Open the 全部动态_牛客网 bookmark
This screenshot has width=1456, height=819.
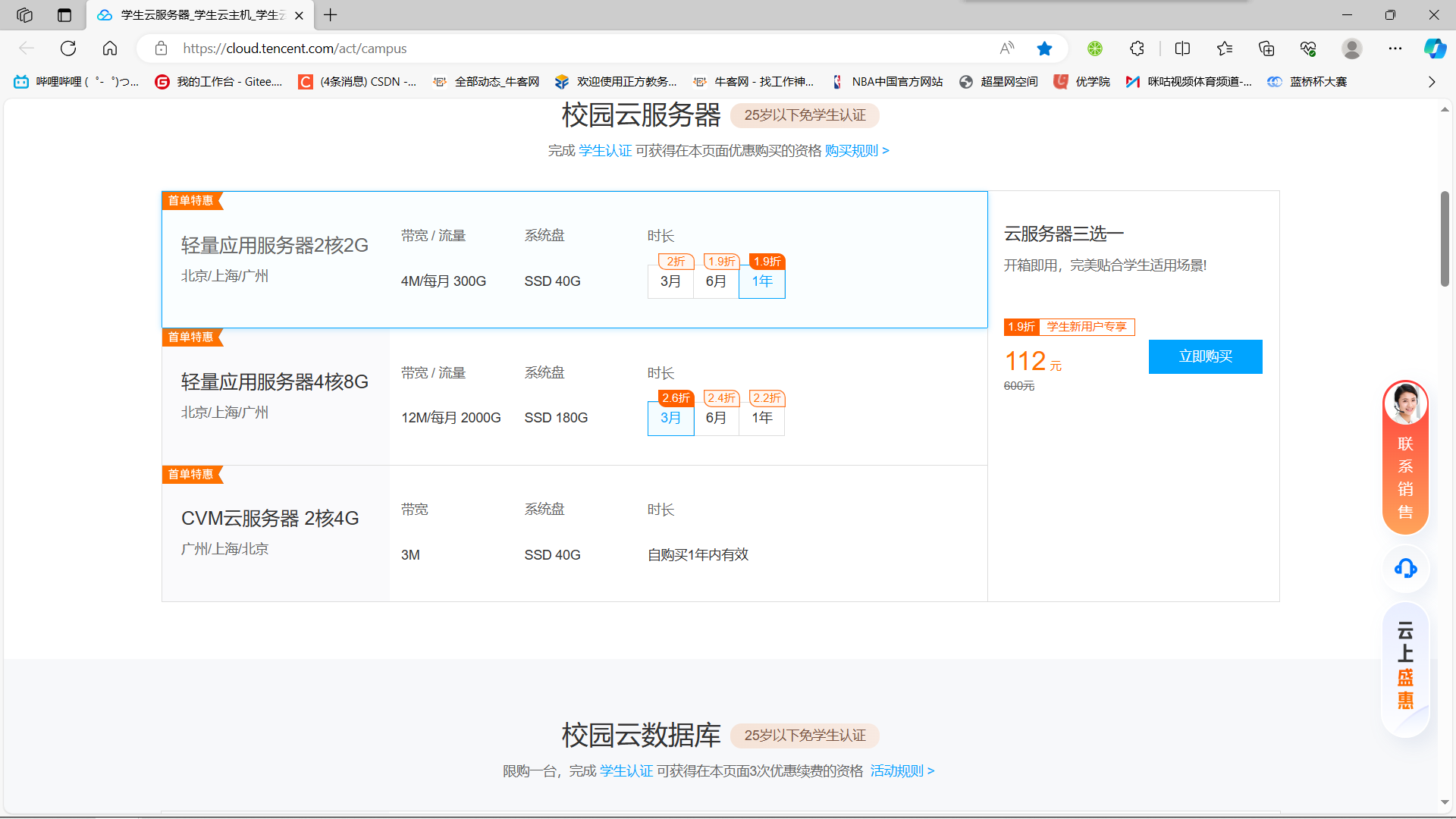pos(486,82)
